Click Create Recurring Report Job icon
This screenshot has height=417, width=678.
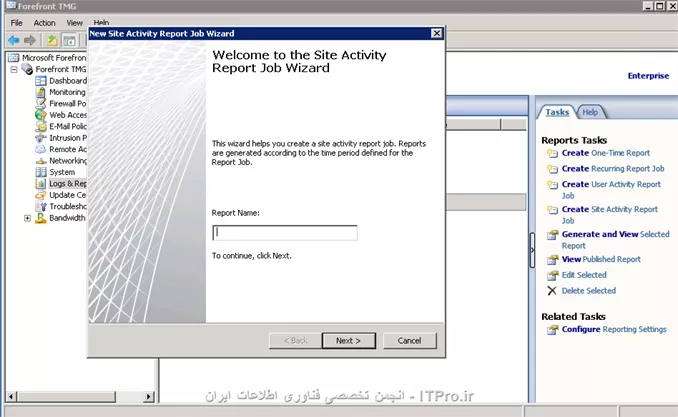[x=552, y=169]
